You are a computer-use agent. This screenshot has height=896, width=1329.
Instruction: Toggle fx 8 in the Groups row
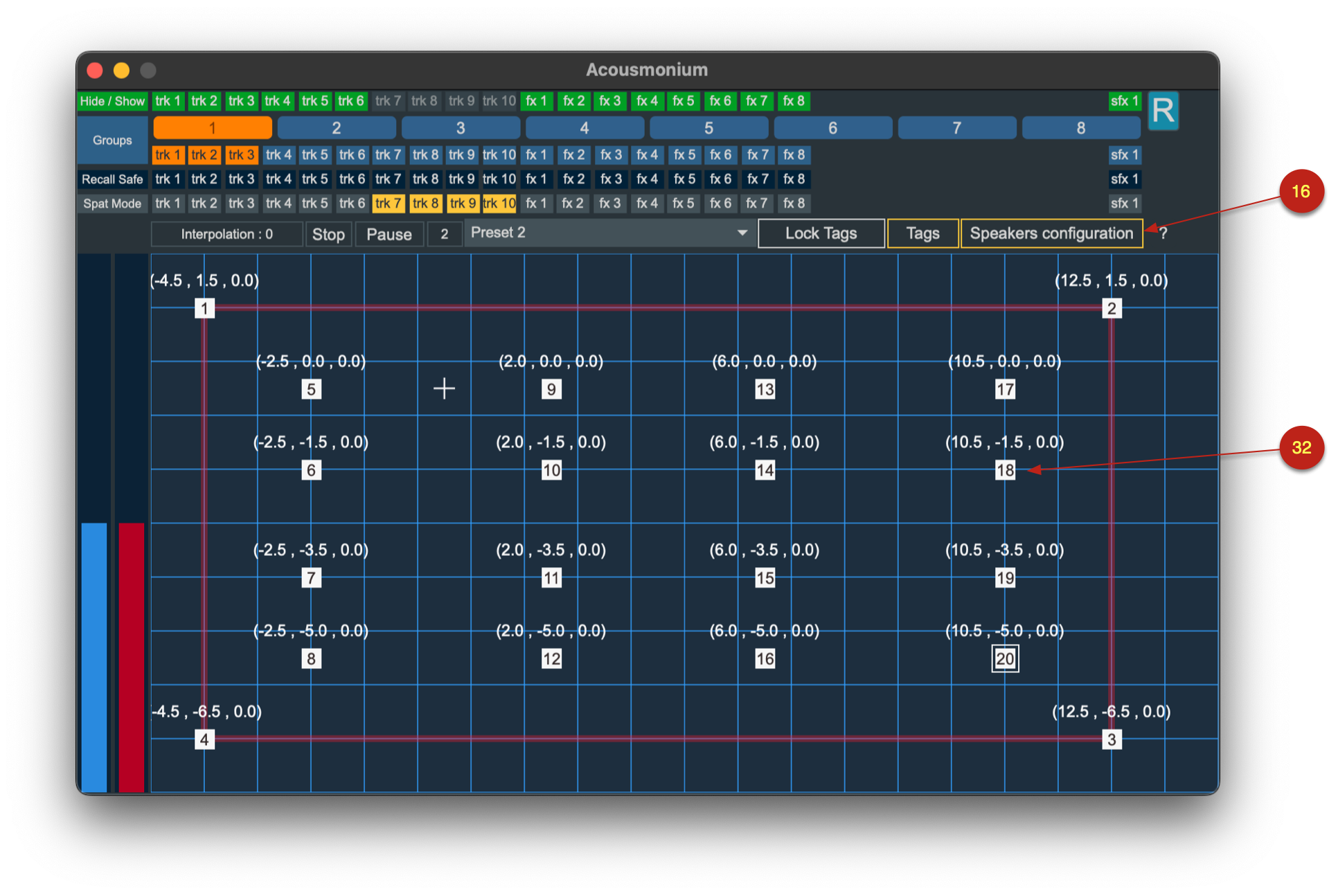(x=794, y=155)
